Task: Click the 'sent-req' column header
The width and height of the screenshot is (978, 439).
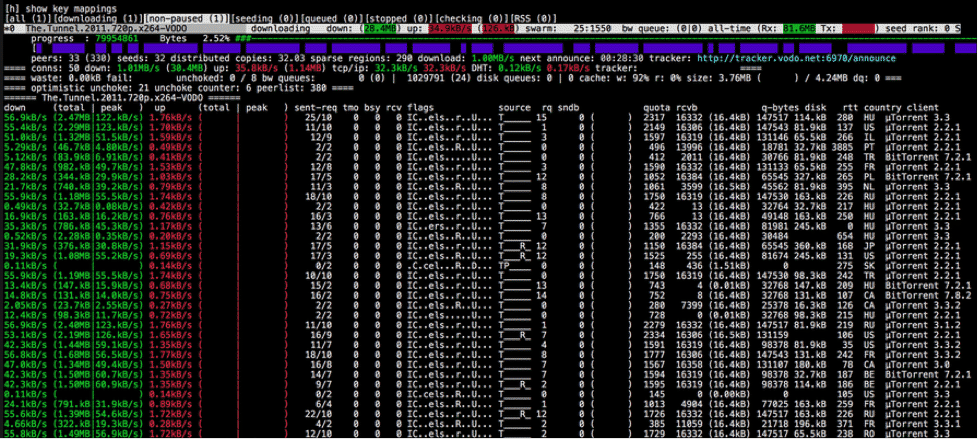Action: 314,108
